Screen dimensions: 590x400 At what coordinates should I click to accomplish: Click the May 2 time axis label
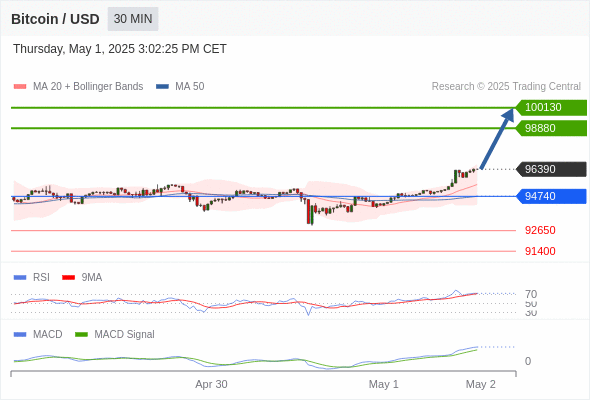[481, 384]
